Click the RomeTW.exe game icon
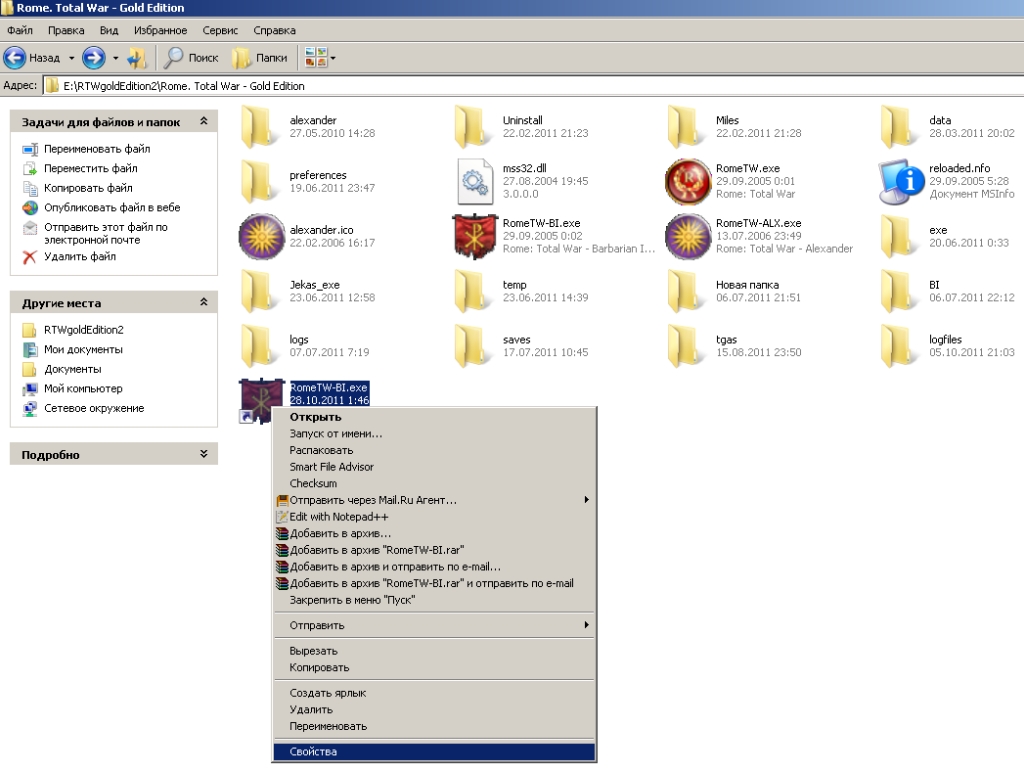1024x768 pixels. [x=688, y=181]
